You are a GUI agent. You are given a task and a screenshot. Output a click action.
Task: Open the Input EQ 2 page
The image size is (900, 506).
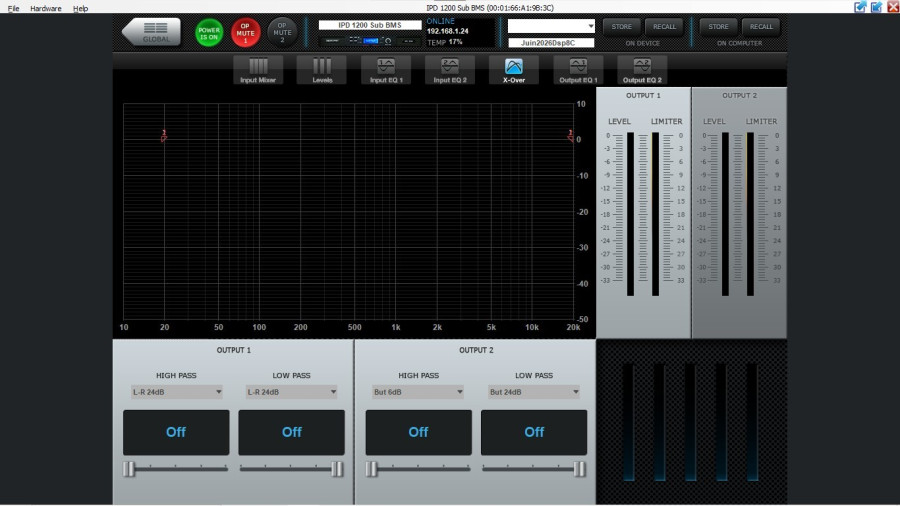click(x=450, y=71)
